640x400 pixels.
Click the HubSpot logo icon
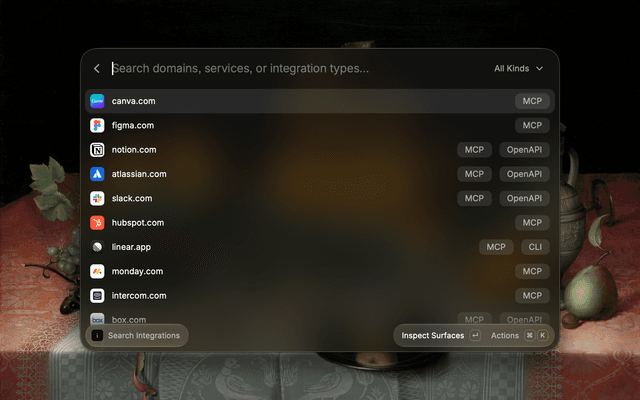tap(97, 223)
